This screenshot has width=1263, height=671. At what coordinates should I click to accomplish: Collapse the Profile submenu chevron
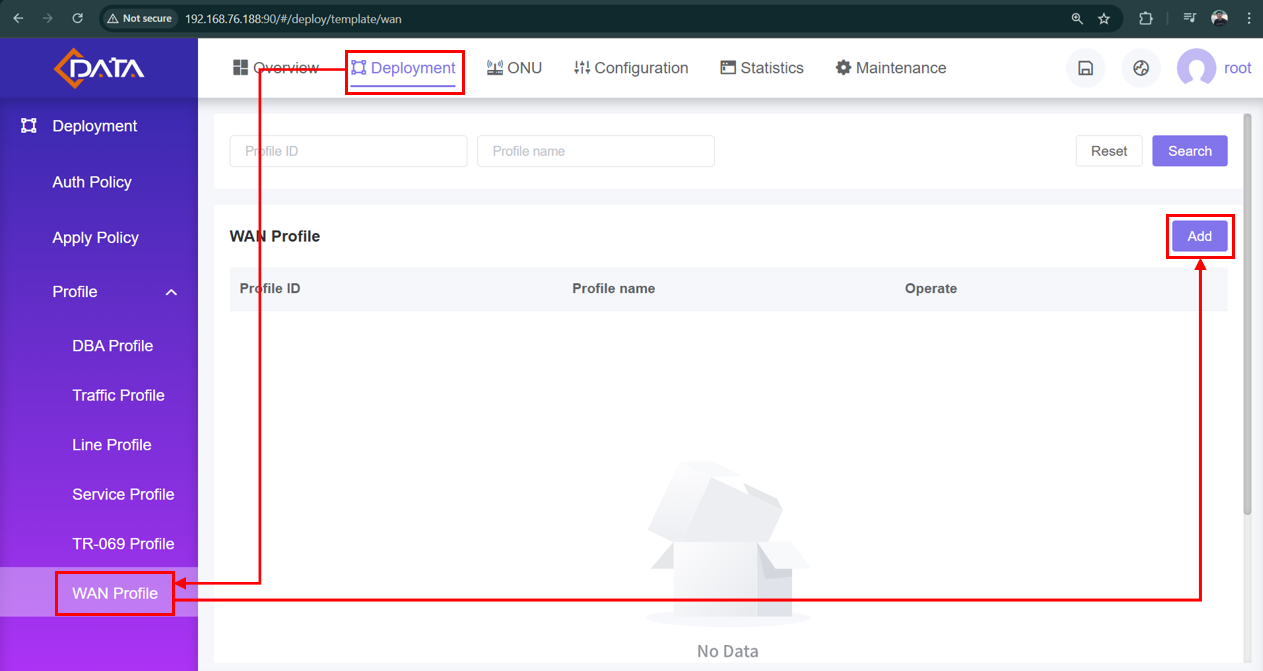171,292
